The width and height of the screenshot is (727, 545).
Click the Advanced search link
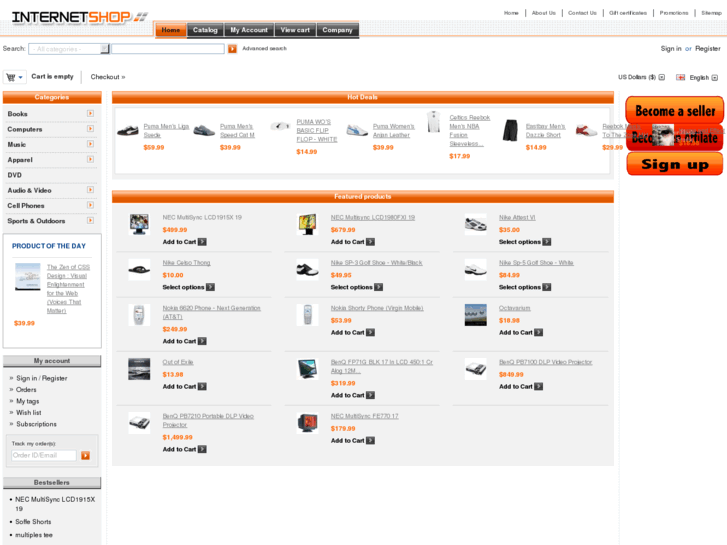(264, 48)
